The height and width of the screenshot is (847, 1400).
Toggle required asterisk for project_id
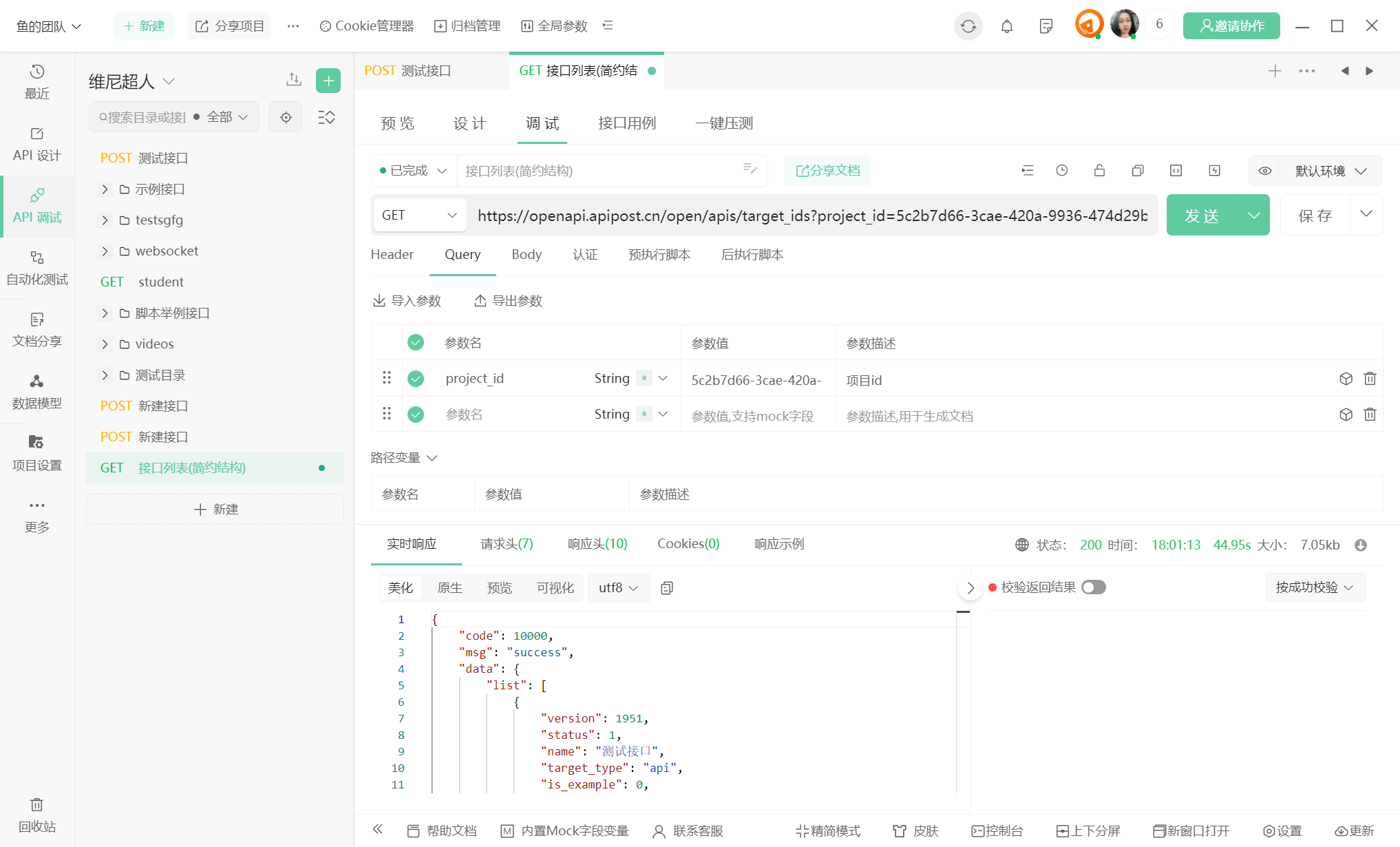pos(644,378)
